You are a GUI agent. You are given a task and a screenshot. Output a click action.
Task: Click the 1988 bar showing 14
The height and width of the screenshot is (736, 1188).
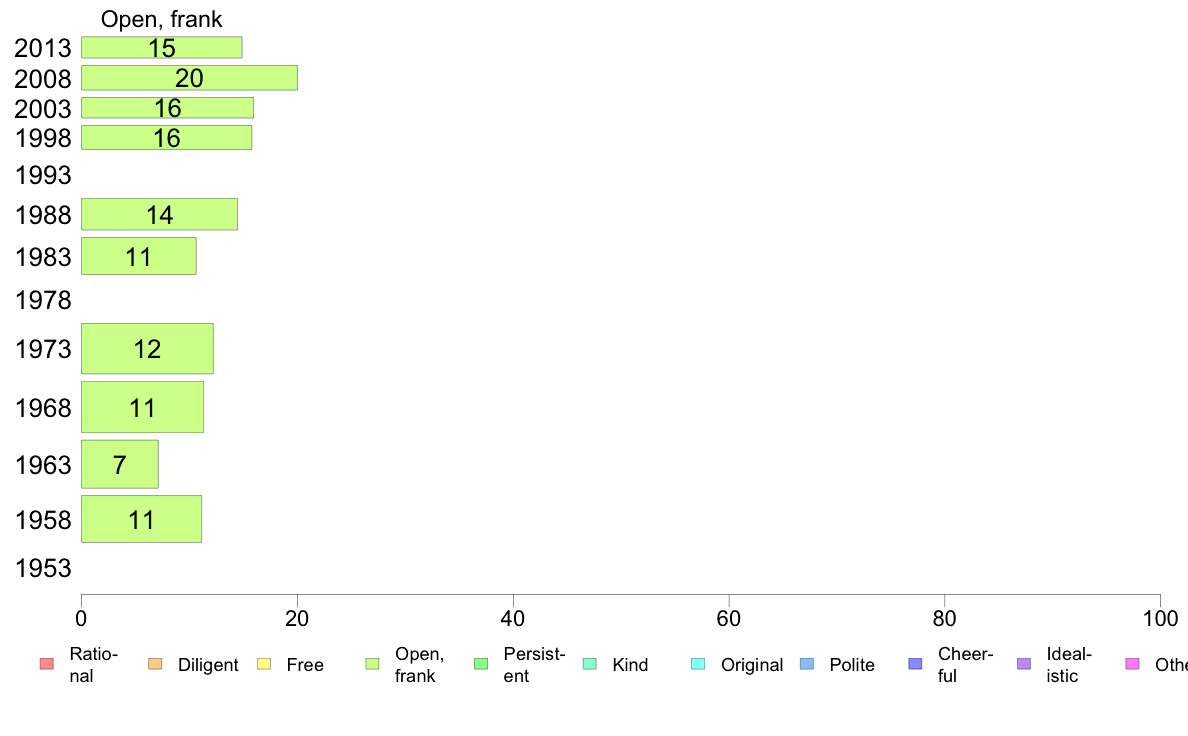click(160, 215)
